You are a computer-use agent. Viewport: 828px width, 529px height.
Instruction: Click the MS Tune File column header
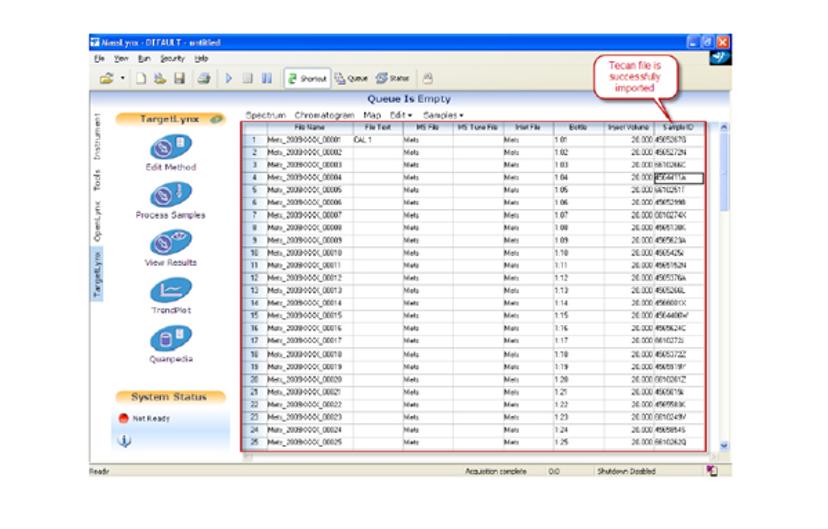[478, 127]
